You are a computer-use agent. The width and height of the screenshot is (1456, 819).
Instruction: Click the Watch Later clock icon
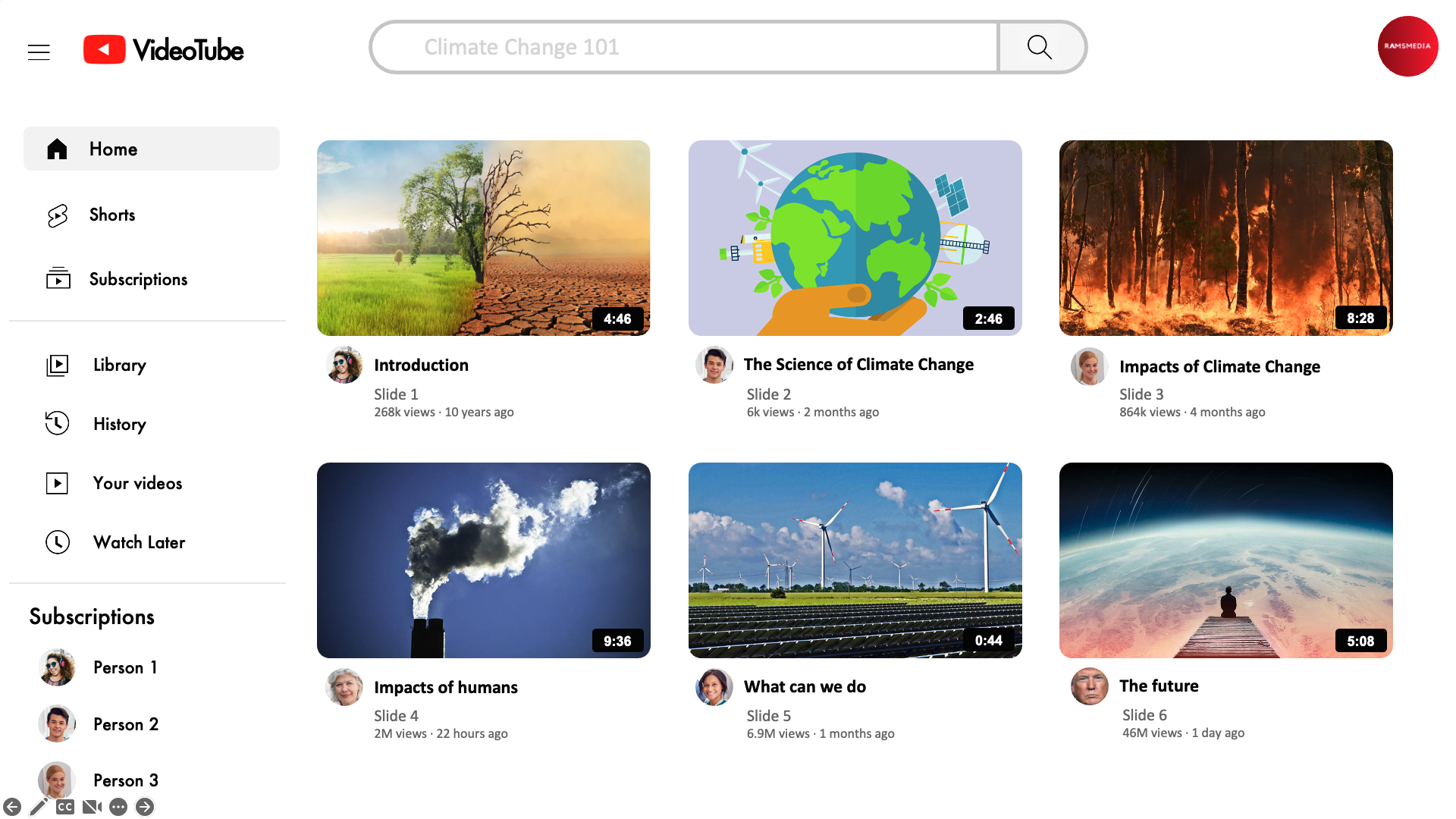pyautogui.click(x=58, y=542)
